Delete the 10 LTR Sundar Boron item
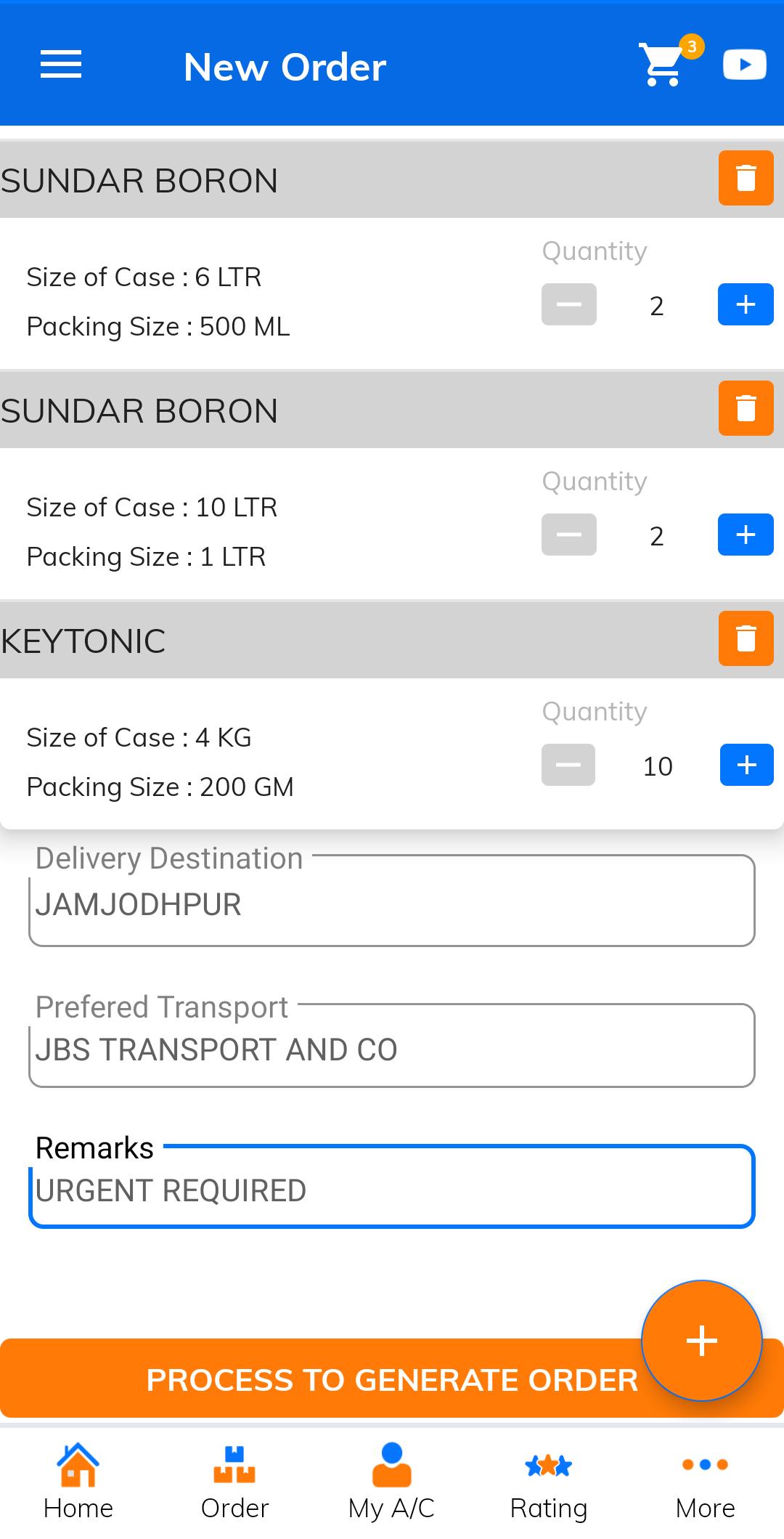Screen dimensions: 784x1539 click(x=746, y=408)
